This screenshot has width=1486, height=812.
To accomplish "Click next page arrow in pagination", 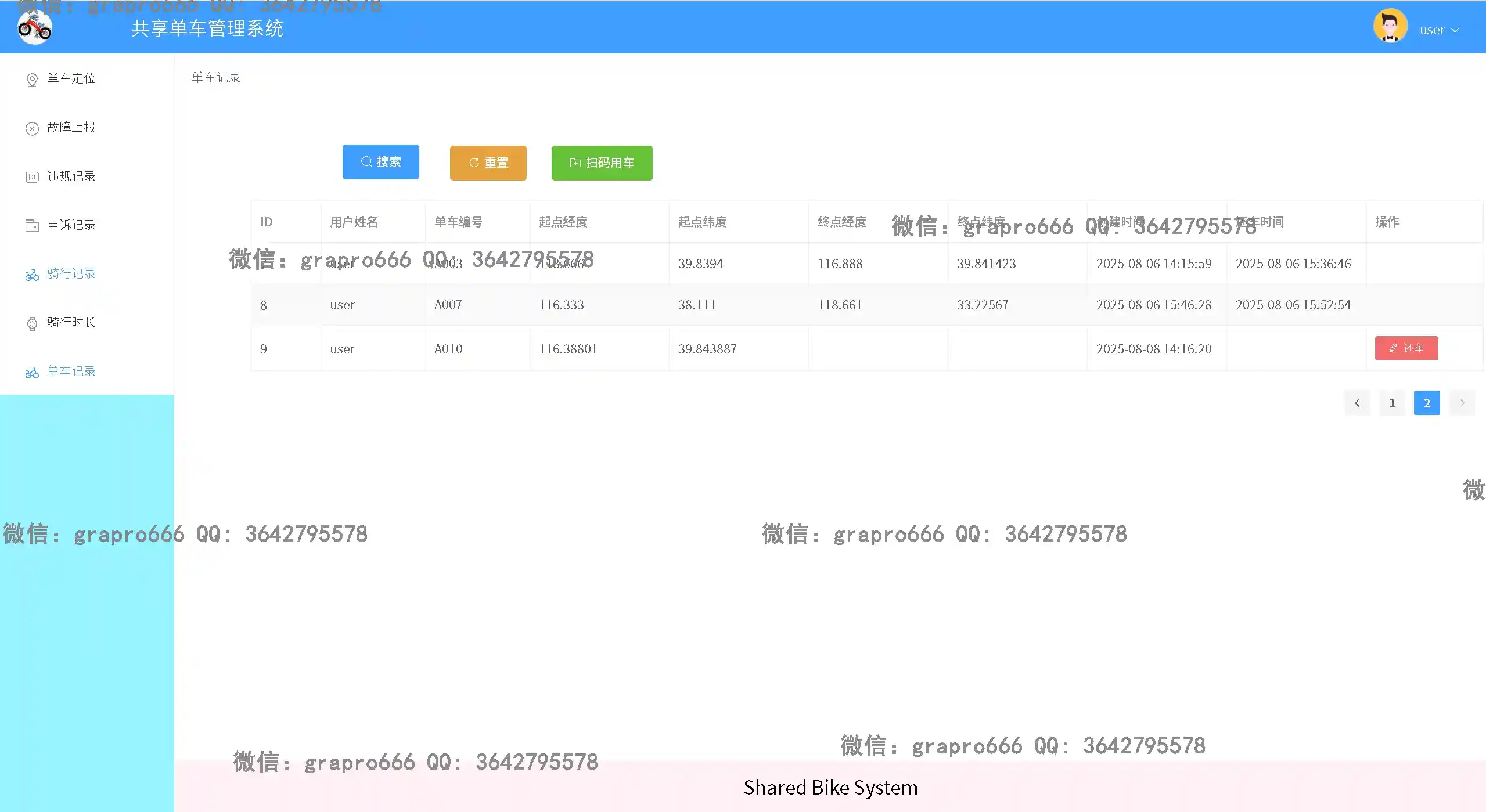I will point(1462,403).
